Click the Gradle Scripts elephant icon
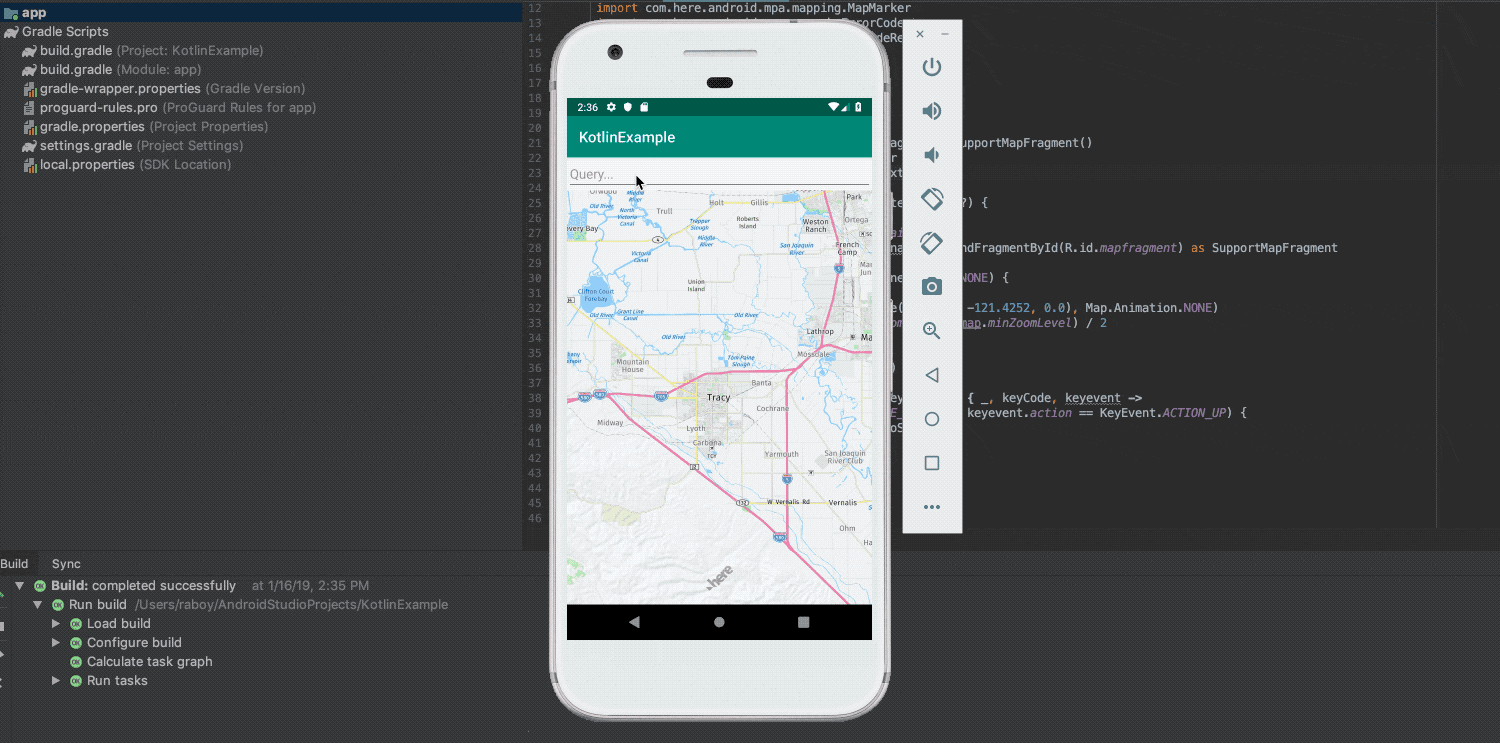 [x=11, y=32]
